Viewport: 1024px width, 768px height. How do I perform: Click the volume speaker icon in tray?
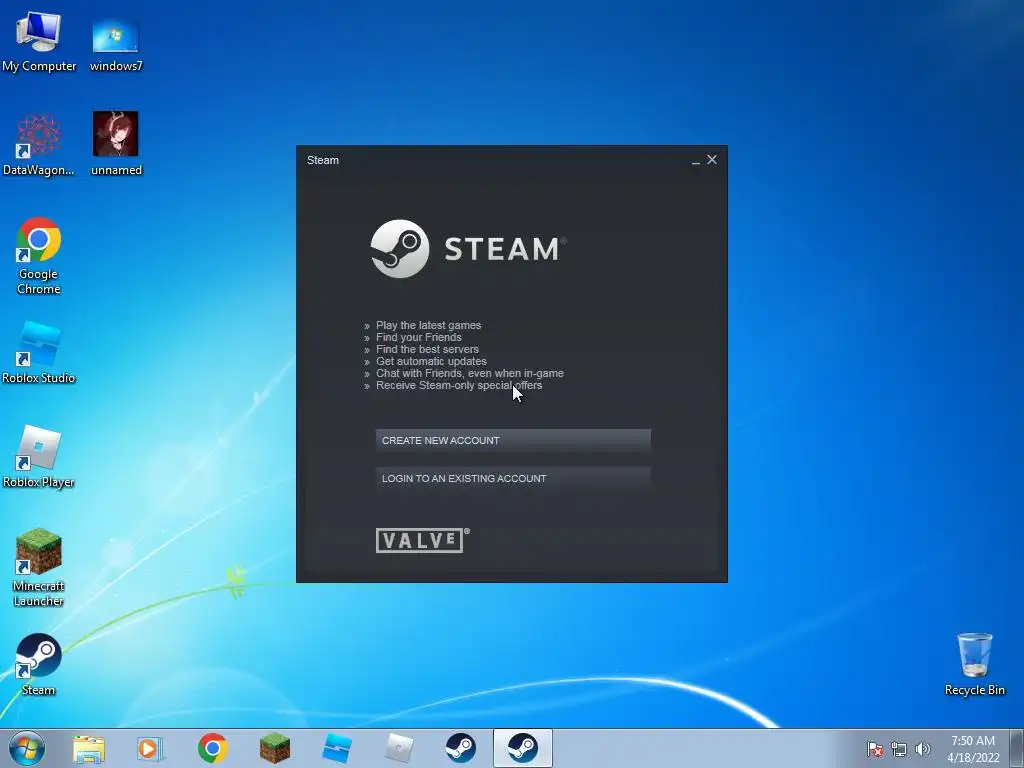923,749
